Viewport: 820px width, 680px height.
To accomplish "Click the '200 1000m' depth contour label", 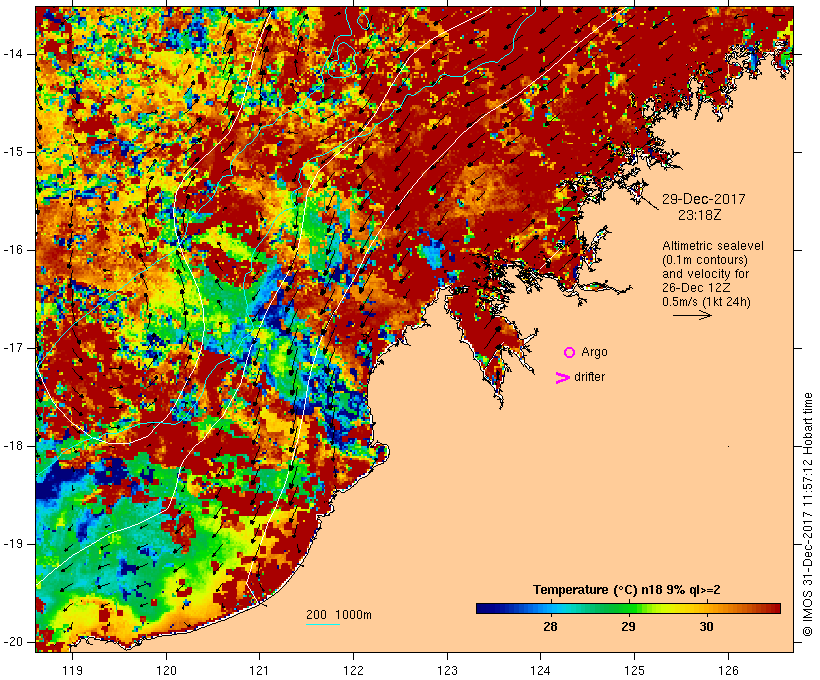I will (339, 615).
